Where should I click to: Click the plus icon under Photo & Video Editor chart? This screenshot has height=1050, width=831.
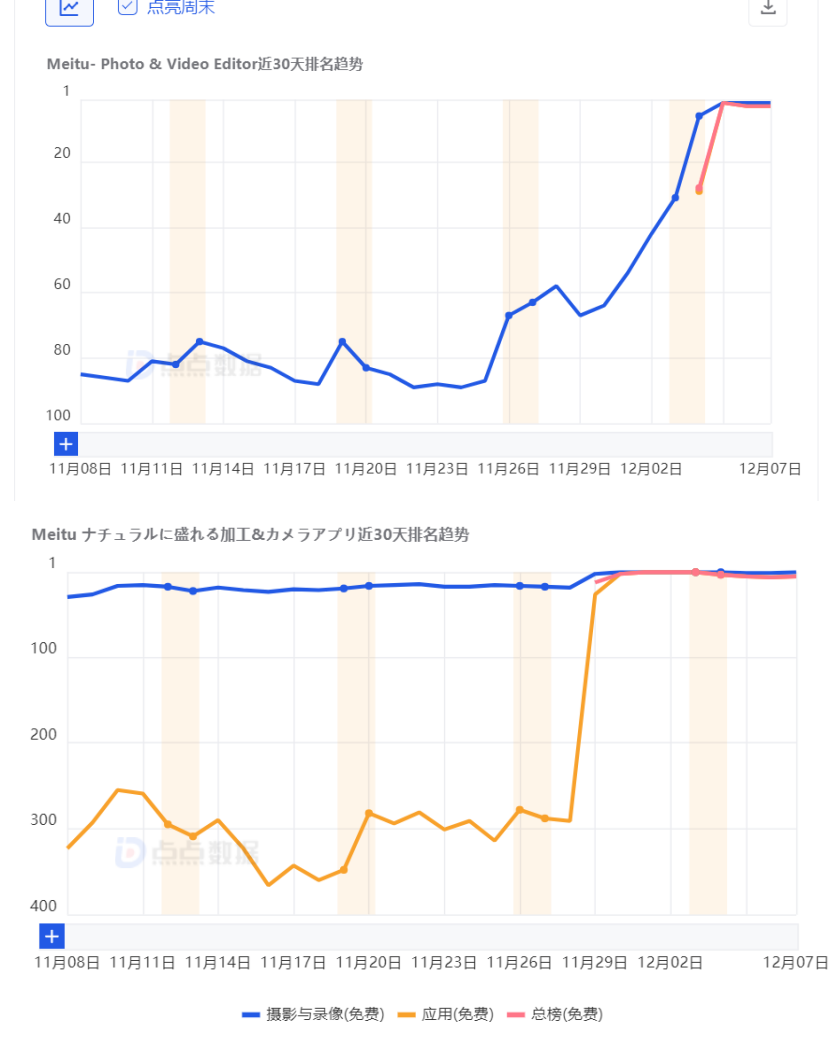click(x=66, y=444)
